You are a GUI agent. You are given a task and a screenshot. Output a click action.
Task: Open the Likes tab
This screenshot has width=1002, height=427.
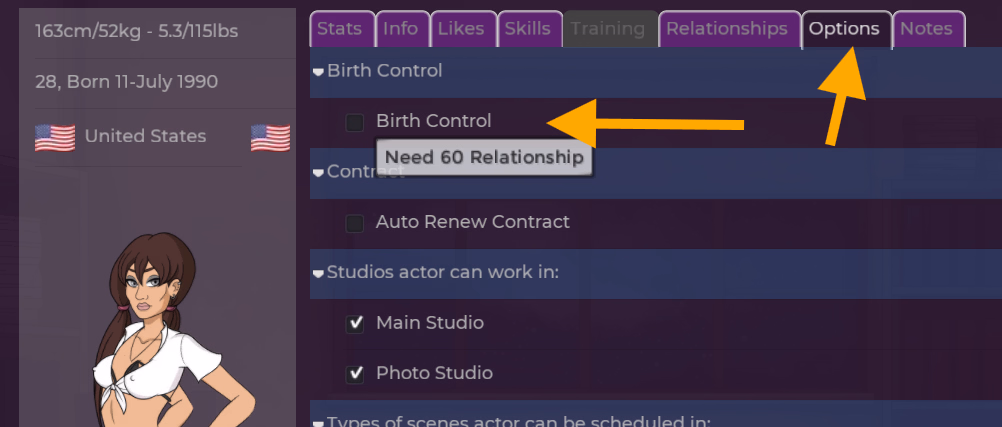(x=461, y=29)
